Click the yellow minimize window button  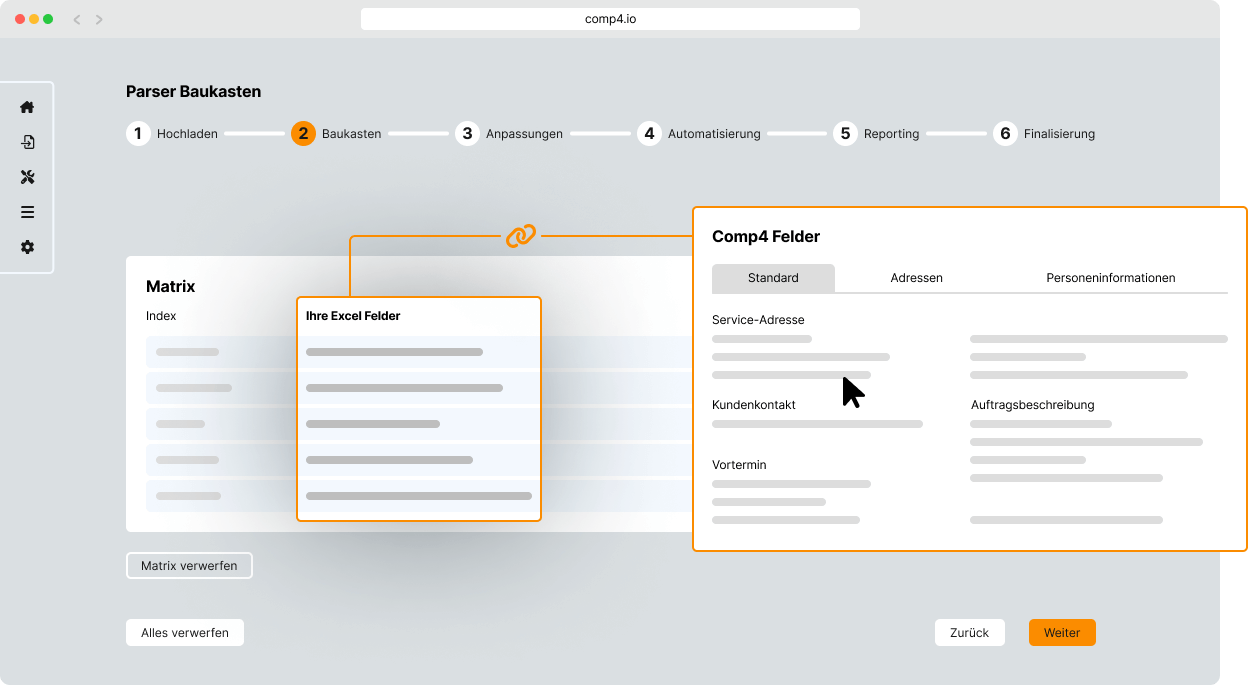tap(34, 19)
